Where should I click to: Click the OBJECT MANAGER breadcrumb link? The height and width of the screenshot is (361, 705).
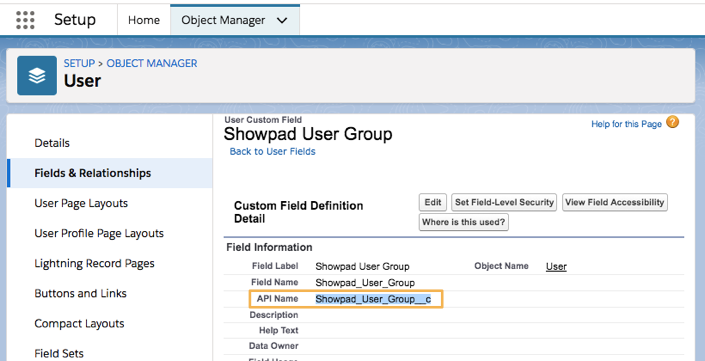point(152,63)
